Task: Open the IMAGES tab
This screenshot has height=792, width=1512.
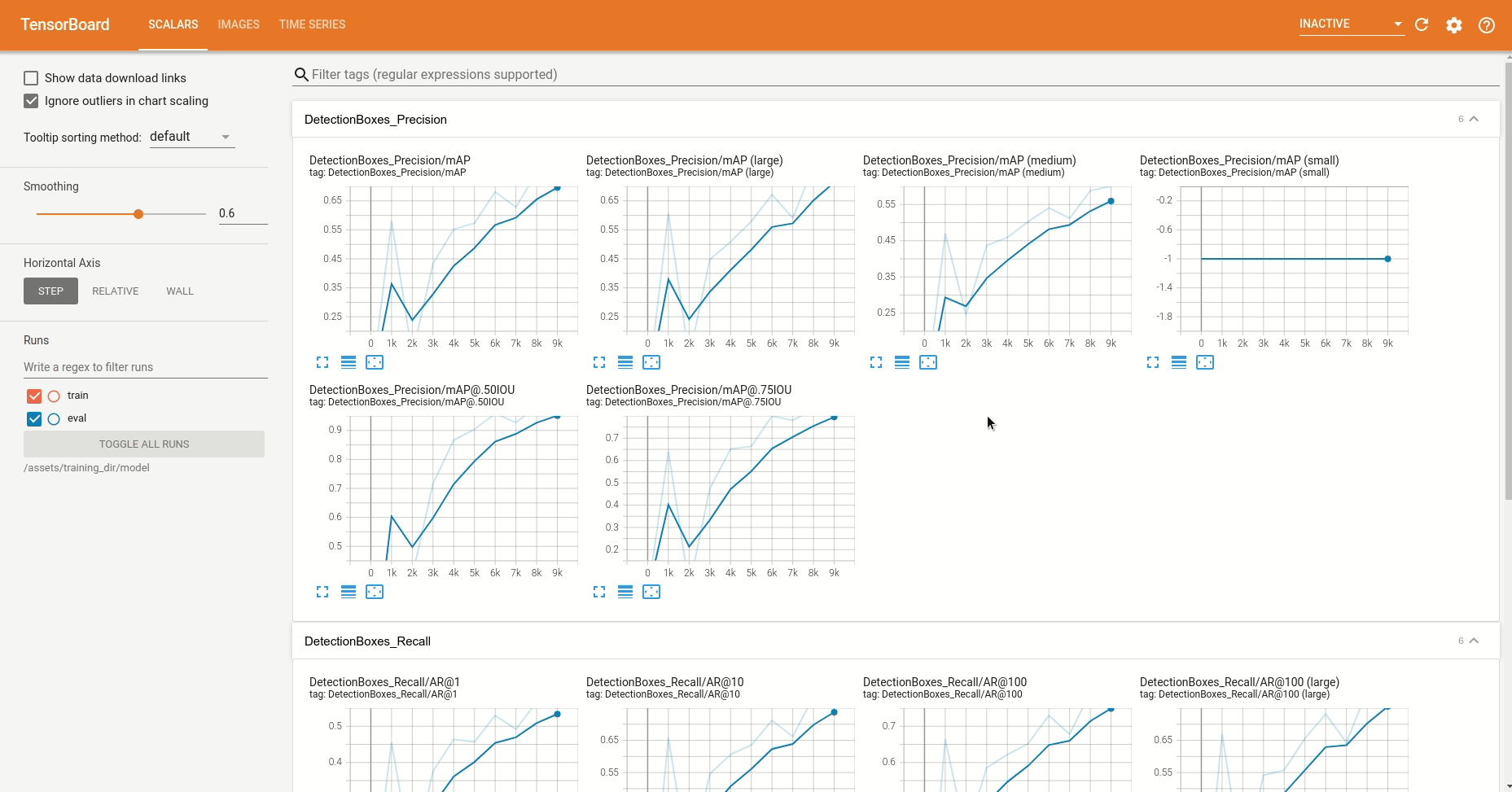Action: click(239, 24)
